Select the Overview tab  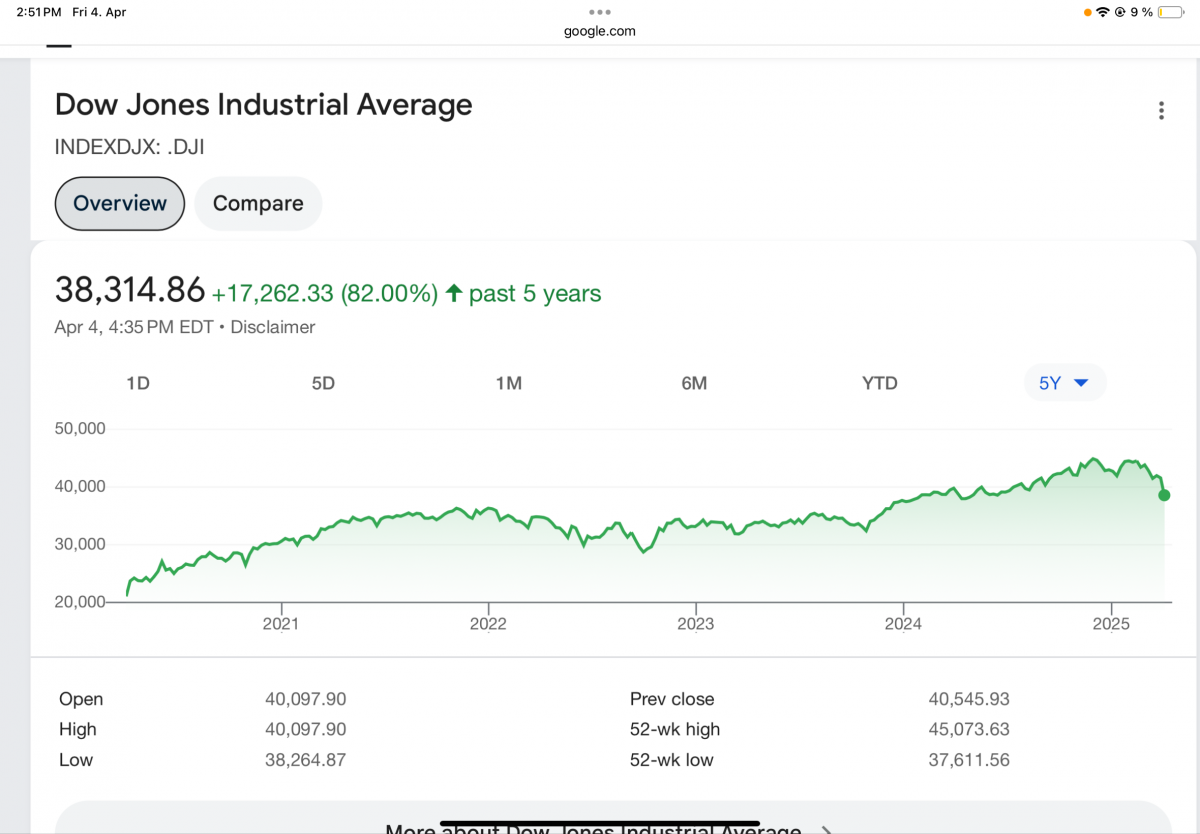120,203
